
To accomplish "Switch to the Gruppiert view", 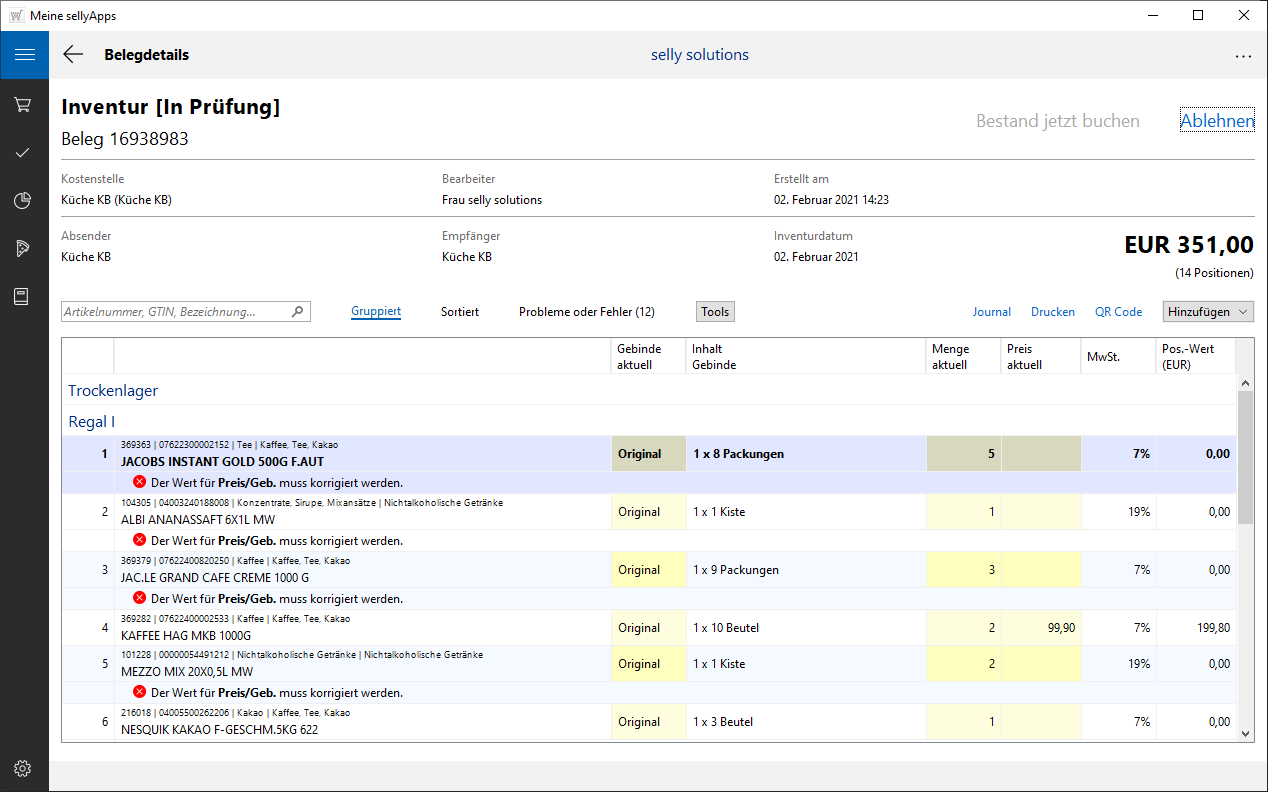I will 376,312.
